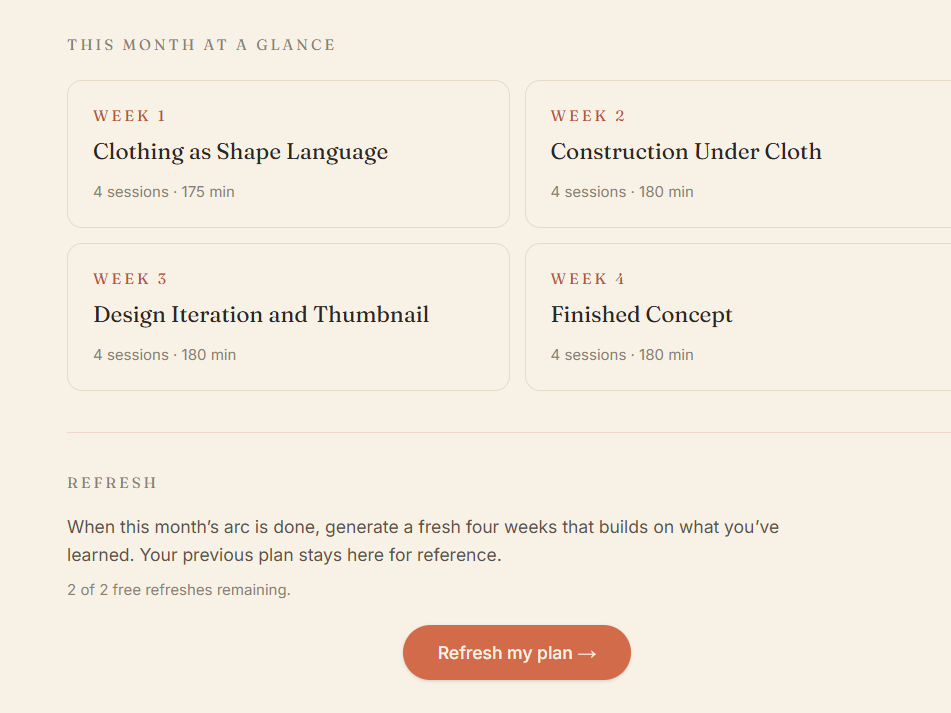Click the arrow icon on Refresh my plan
The width and height of the screenshot is (951, 713).
tap(587, 653)
